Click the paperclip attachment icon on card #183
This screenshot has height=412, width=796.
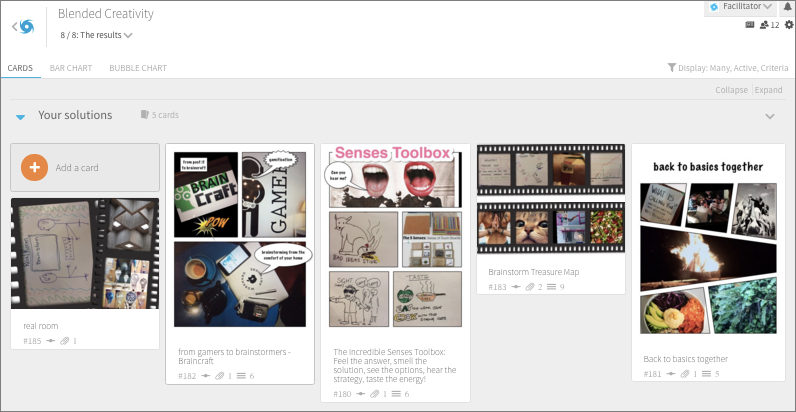pyautogui.click(x=530, y=287)
